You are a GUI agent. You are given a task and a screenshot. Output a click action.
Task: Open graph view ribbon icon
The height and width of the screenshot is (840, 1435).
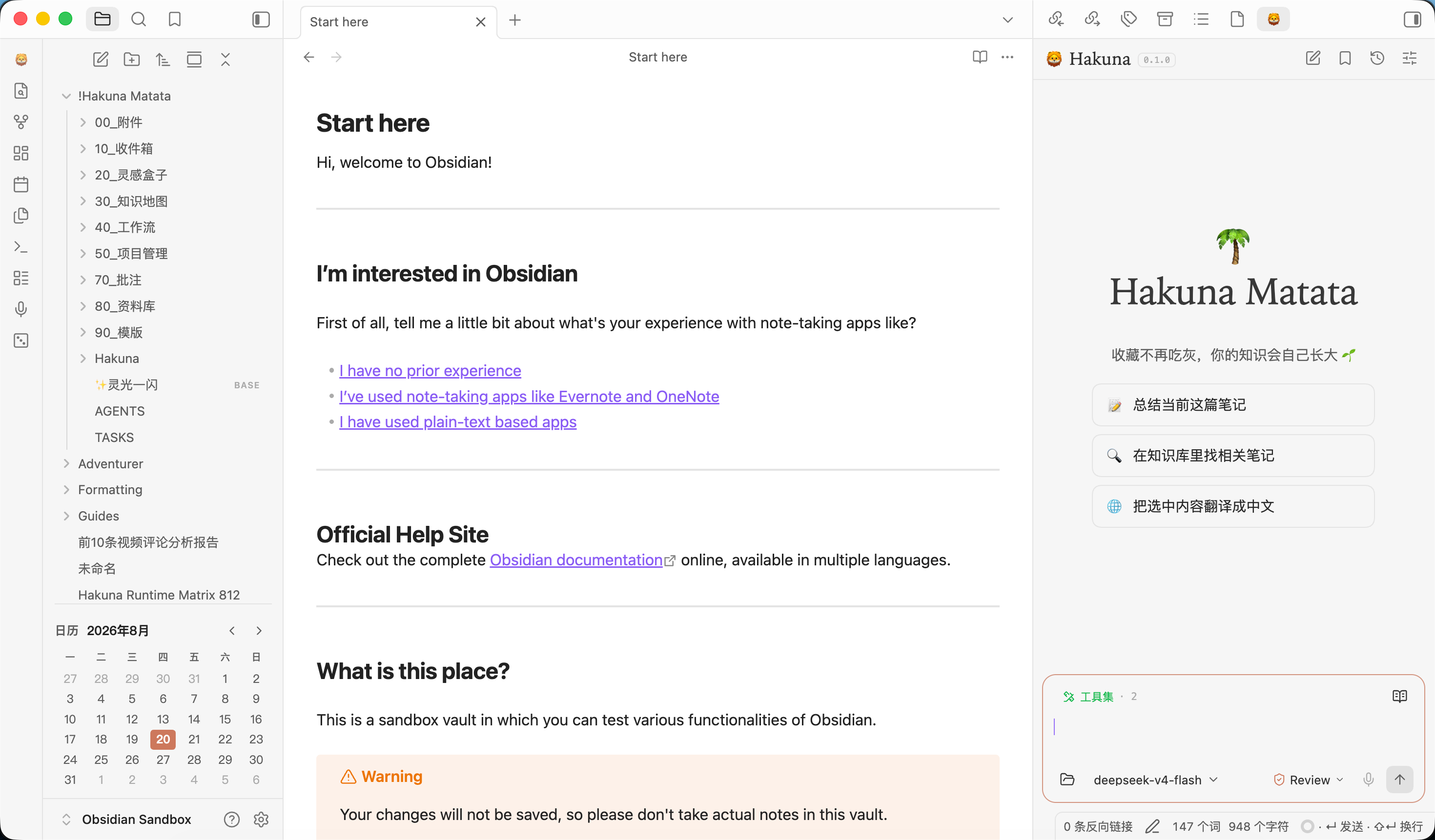tap(21, 122)
